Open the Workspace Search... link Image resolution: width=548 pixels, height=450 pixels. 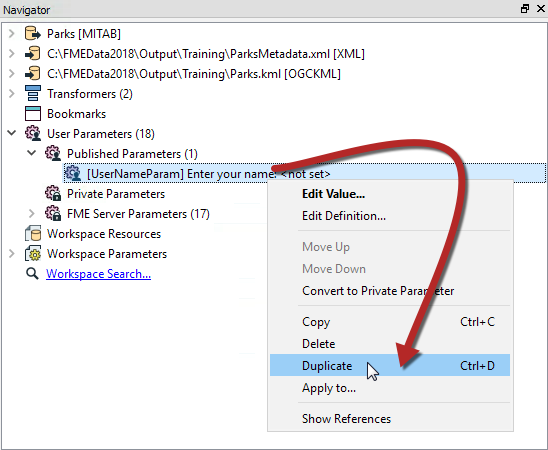click(x=99, y=274)
